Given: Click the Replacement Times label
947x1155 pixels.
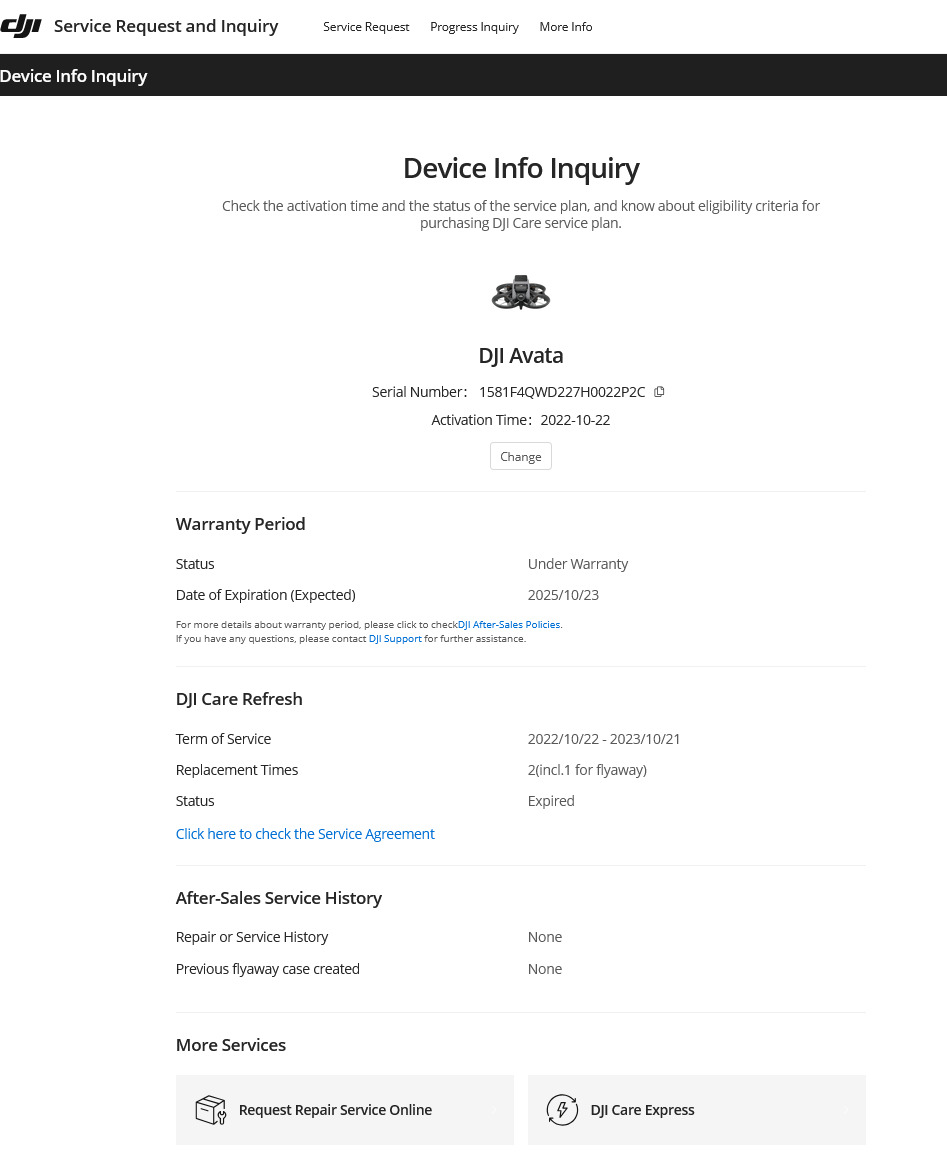Looking at the screenshot, I should (x=236, y=770).
